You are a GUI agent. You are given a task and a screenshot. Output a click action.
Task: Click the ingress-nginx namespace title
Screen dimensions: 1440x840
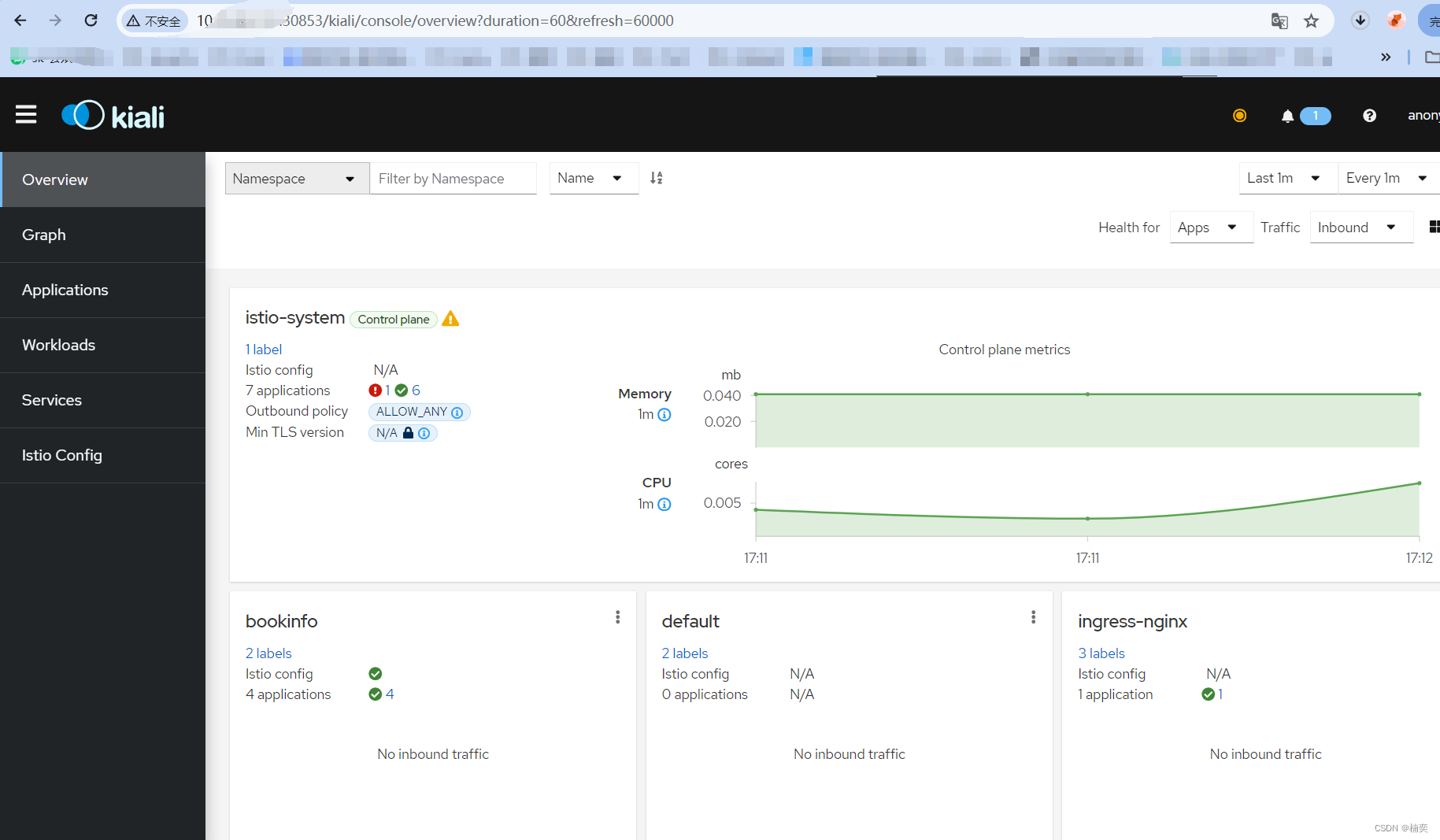pos(1133,621)
